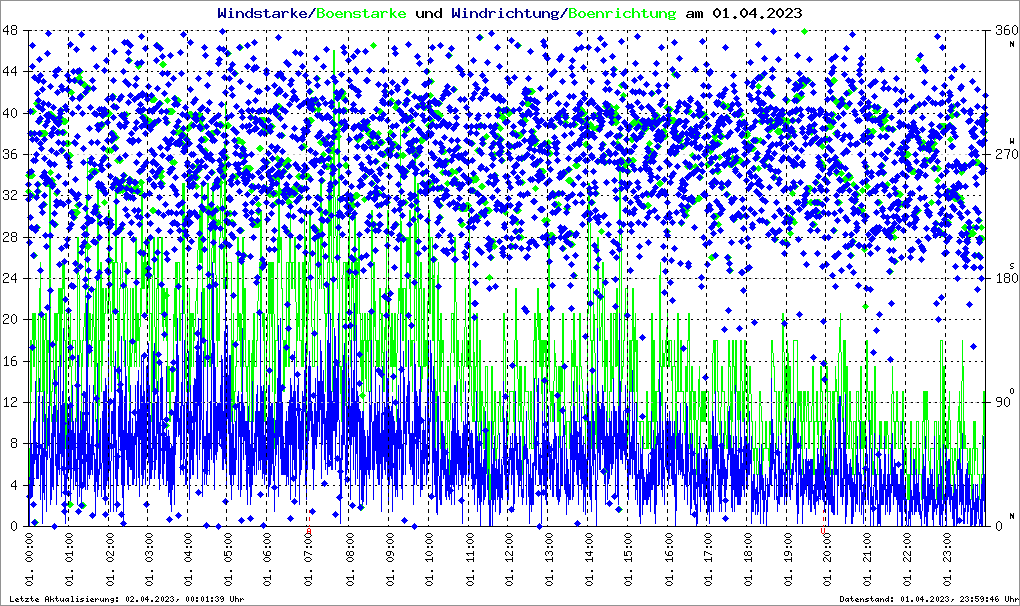Viewport: 1020px width, 606px height.
Task: Select the green 'Boenrichtung' title label
Action: pos(622,13)
